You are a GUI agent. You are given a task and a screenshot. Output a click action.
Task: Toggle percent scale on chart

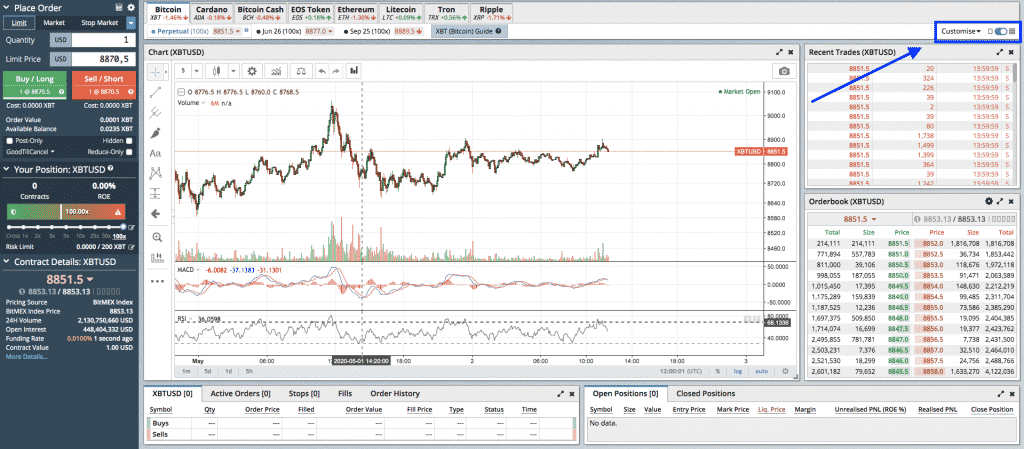coord(717,371)
